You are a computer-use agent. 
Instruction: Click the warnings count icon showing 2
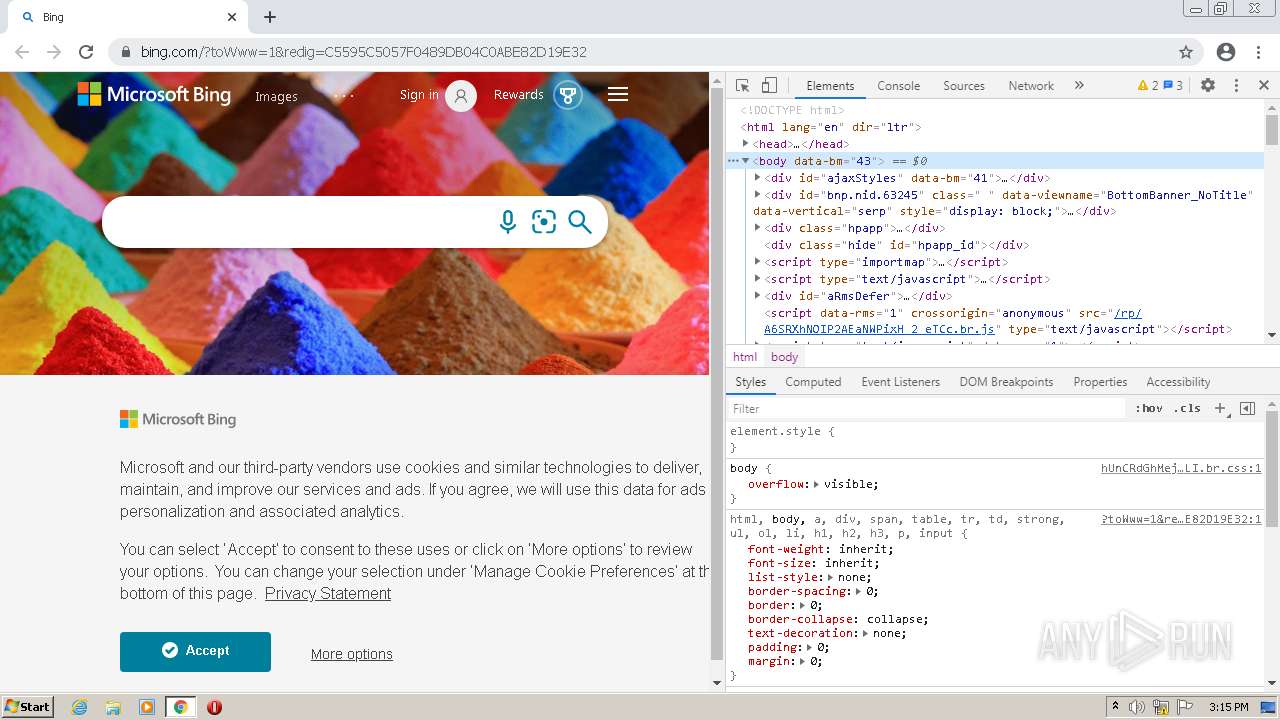pos(1148,86)
